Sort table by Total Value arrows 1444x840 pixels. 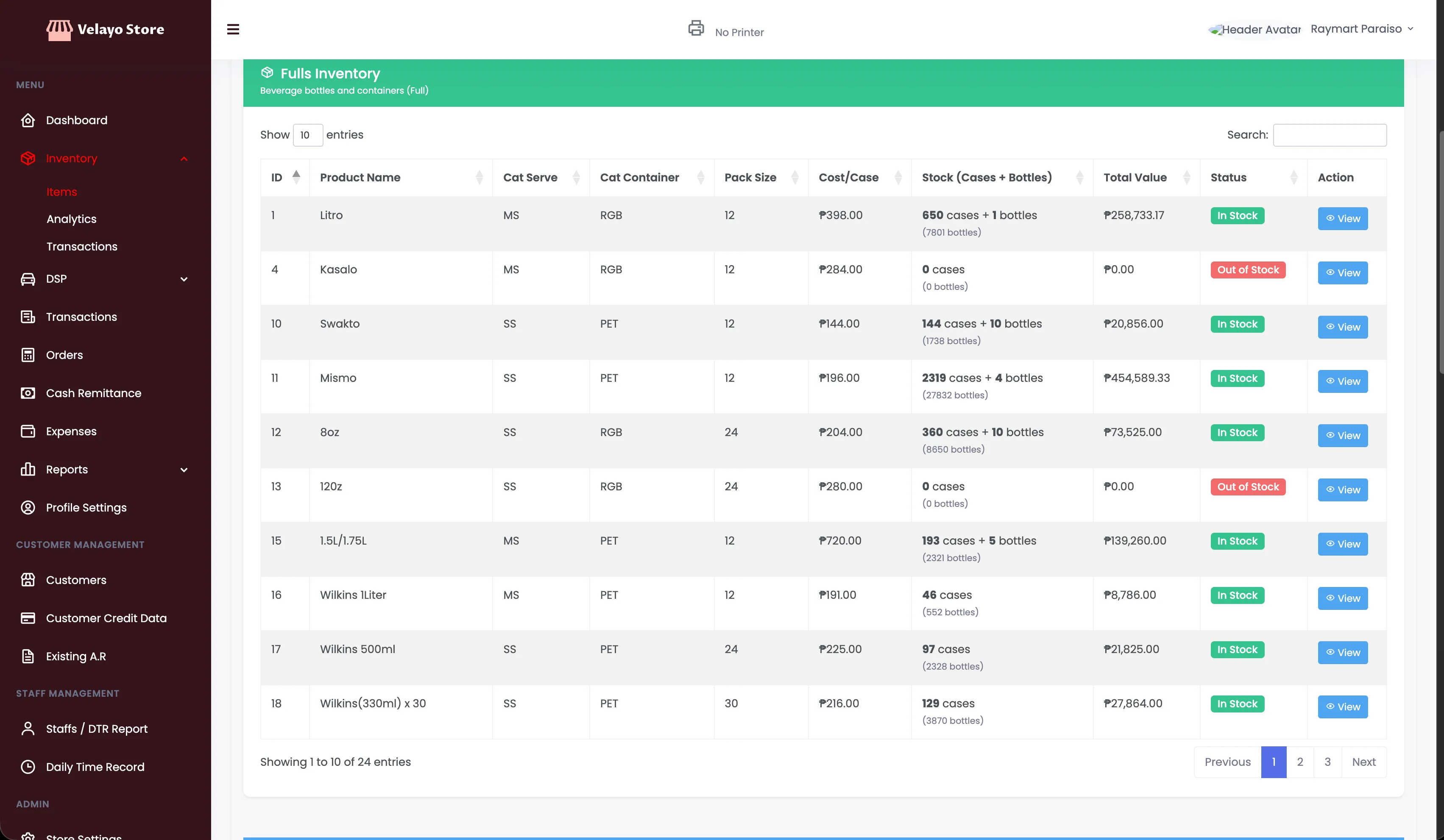coord(1187,177)
